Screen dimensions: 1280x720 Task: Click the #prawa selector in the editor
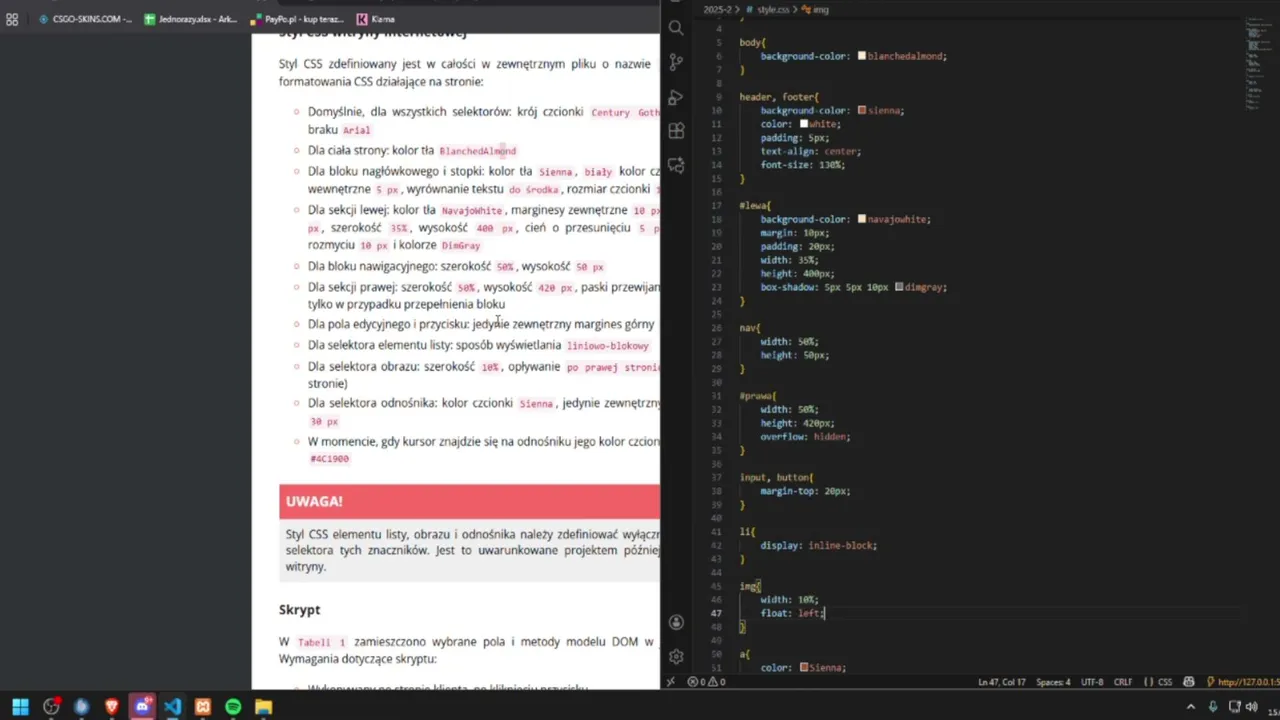[x=757, y=396]
